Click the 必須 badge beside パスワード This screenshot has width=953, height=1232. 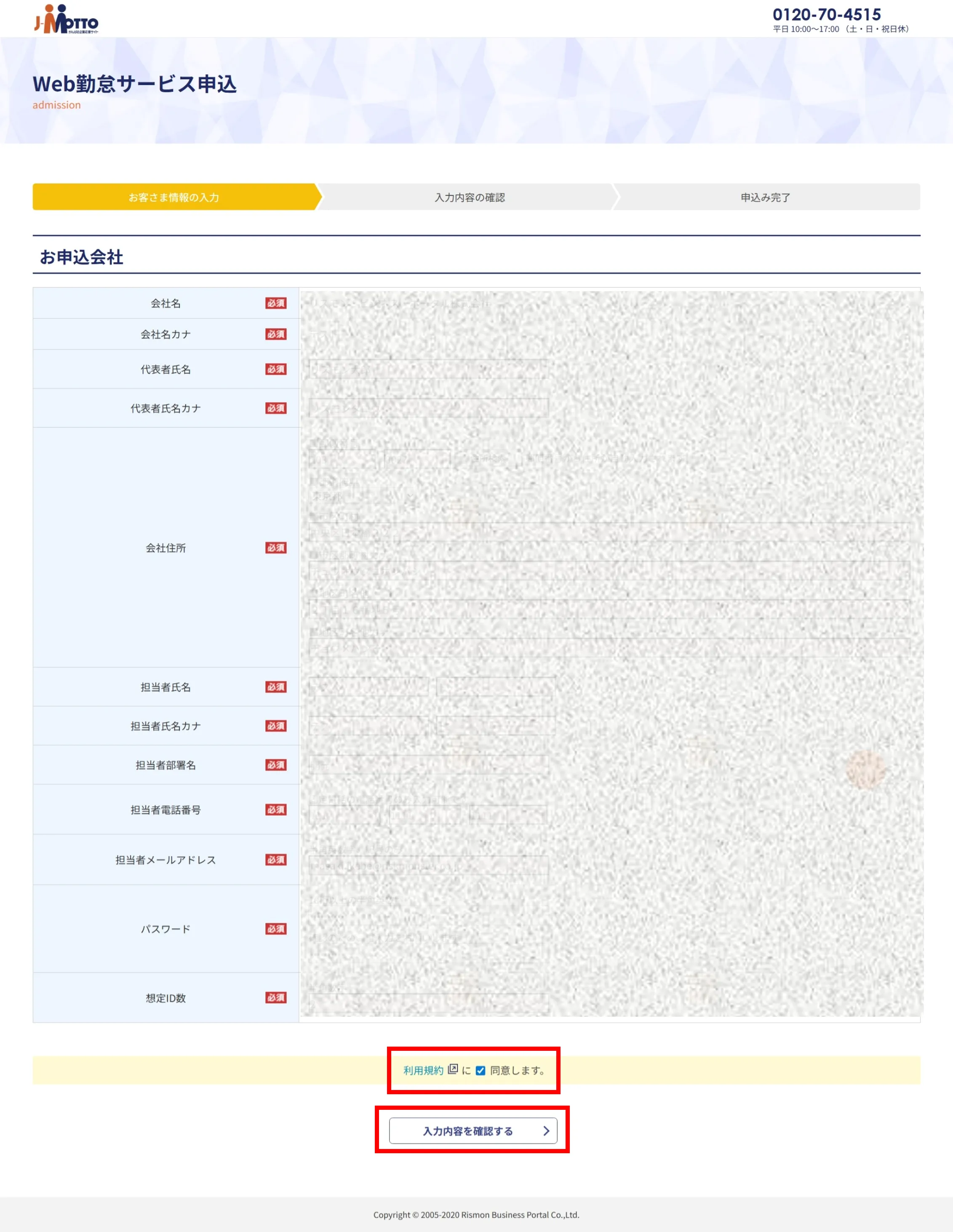(276, 929)
